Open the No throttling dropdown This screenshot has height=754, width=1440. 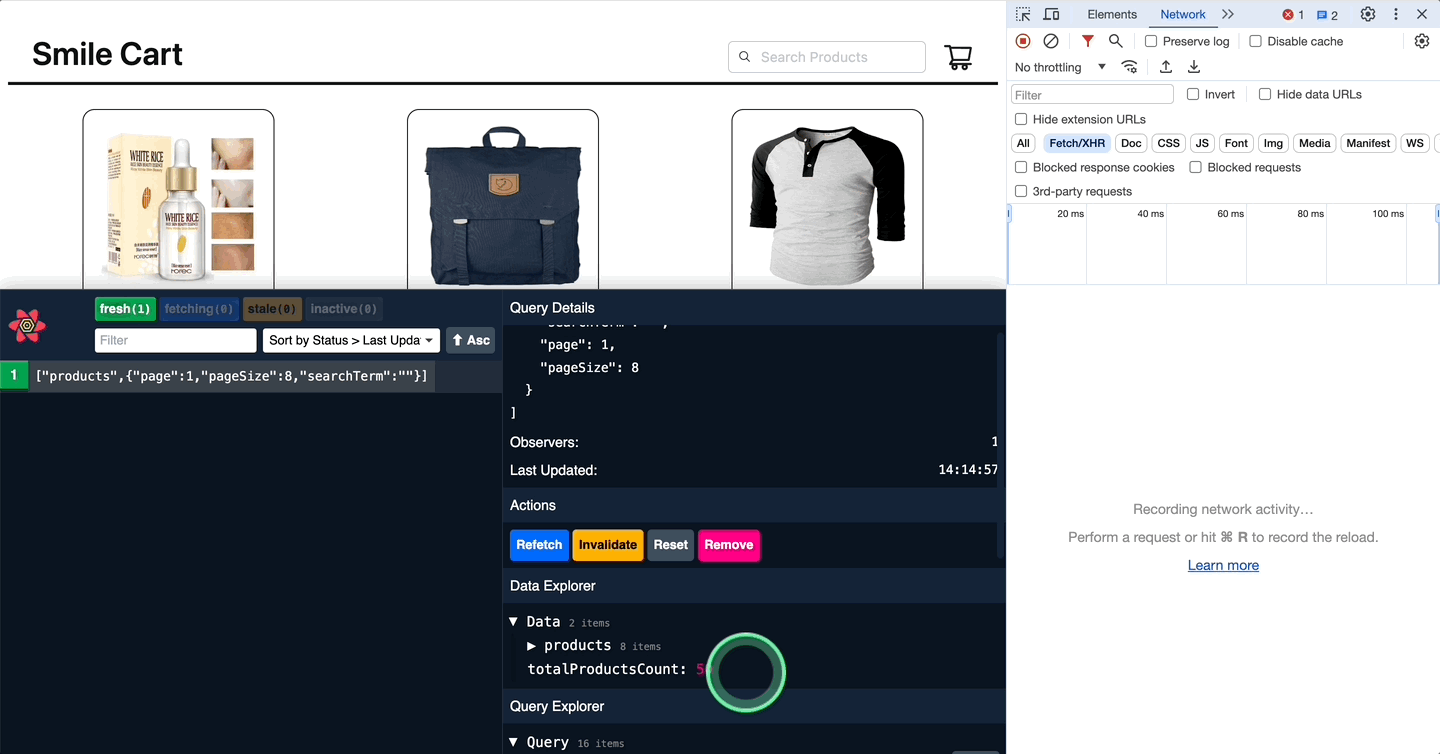click(1060, 67)
